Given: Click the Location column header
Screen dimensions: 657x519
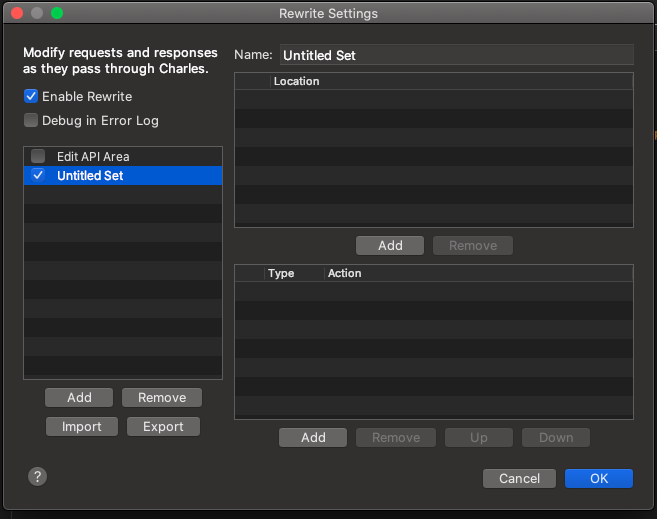Looking at the screenshot, I should point(451,81).
